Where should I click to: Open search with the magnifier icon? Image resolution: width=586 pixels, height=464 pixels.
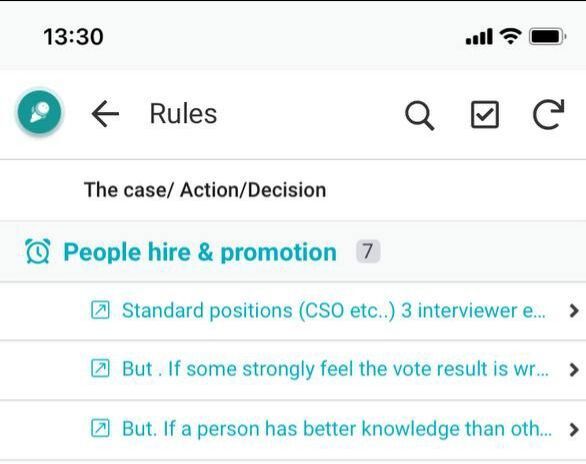click(x=419, y=115)
